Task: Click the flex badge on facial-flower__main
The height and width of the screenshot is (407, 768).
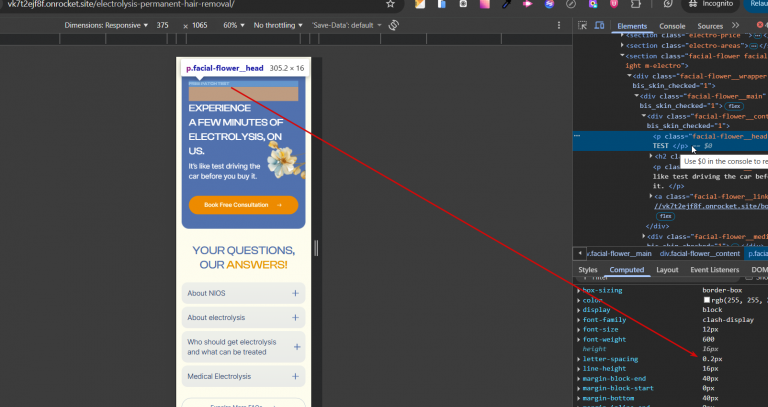Action: 734,106
